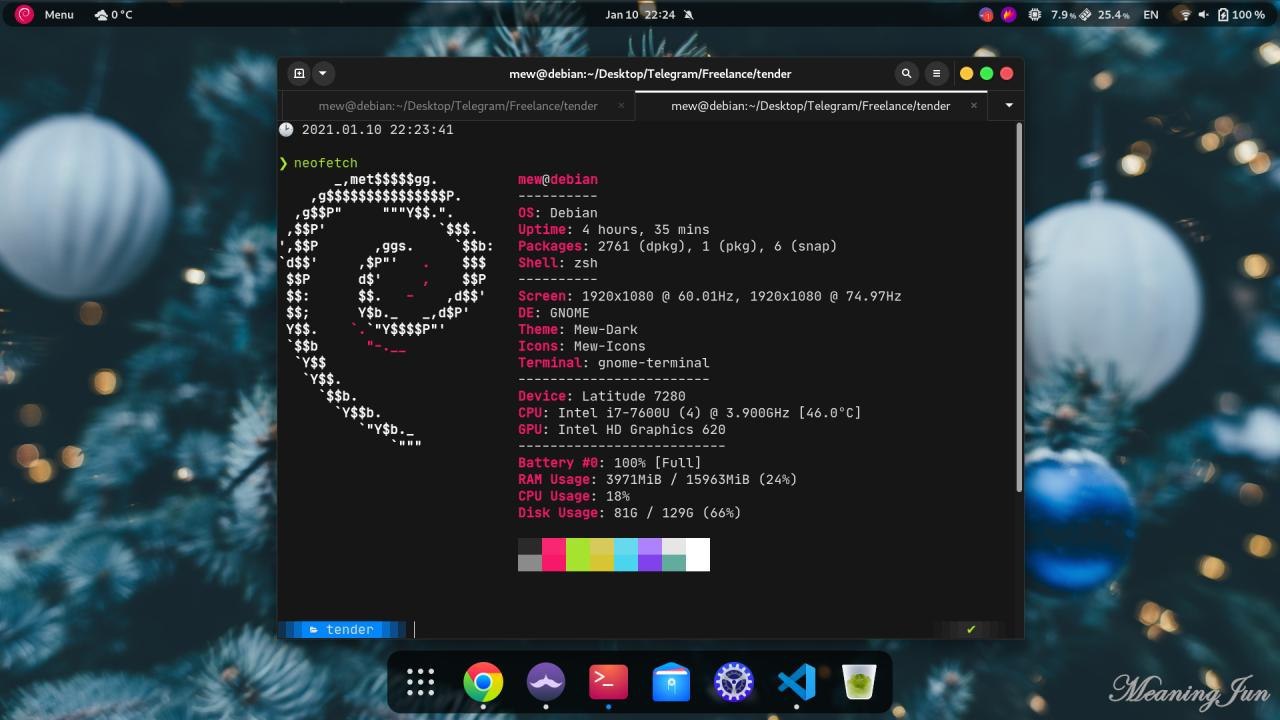This screenshot has width=1280, height=720.
Task: Click the "DE: GNOME" line
Action: click(x=554, y=313)
